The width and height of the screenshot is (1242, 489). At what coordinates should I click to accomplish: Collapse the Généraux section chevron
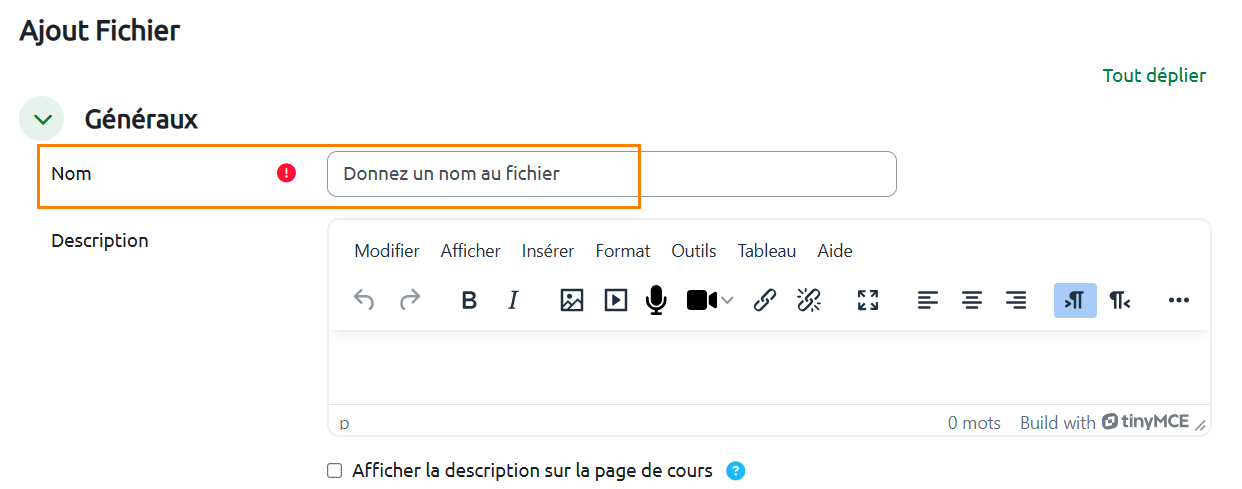(x=42, y=119)
